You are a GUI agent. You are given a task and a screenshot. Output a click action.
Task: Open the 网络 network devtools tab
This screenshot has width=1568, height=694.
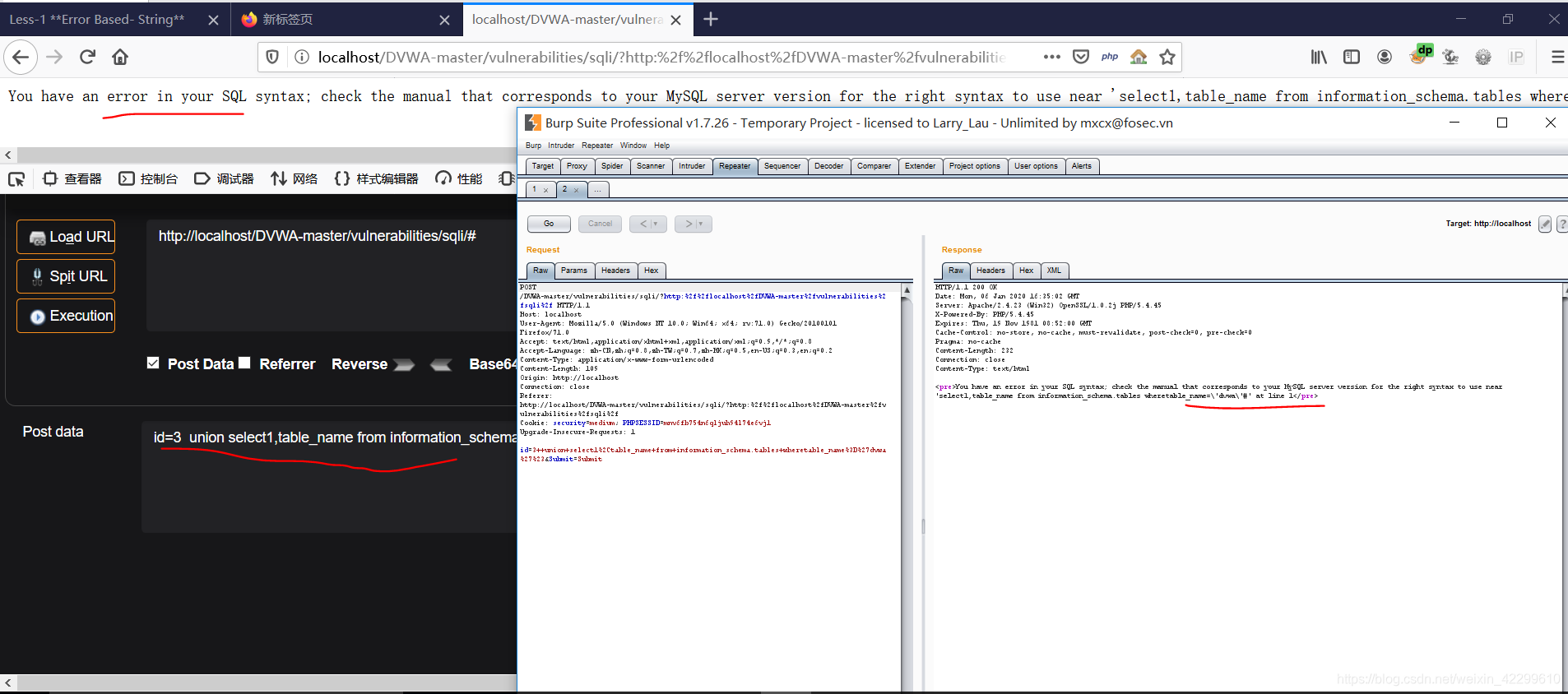pos(295,178)
